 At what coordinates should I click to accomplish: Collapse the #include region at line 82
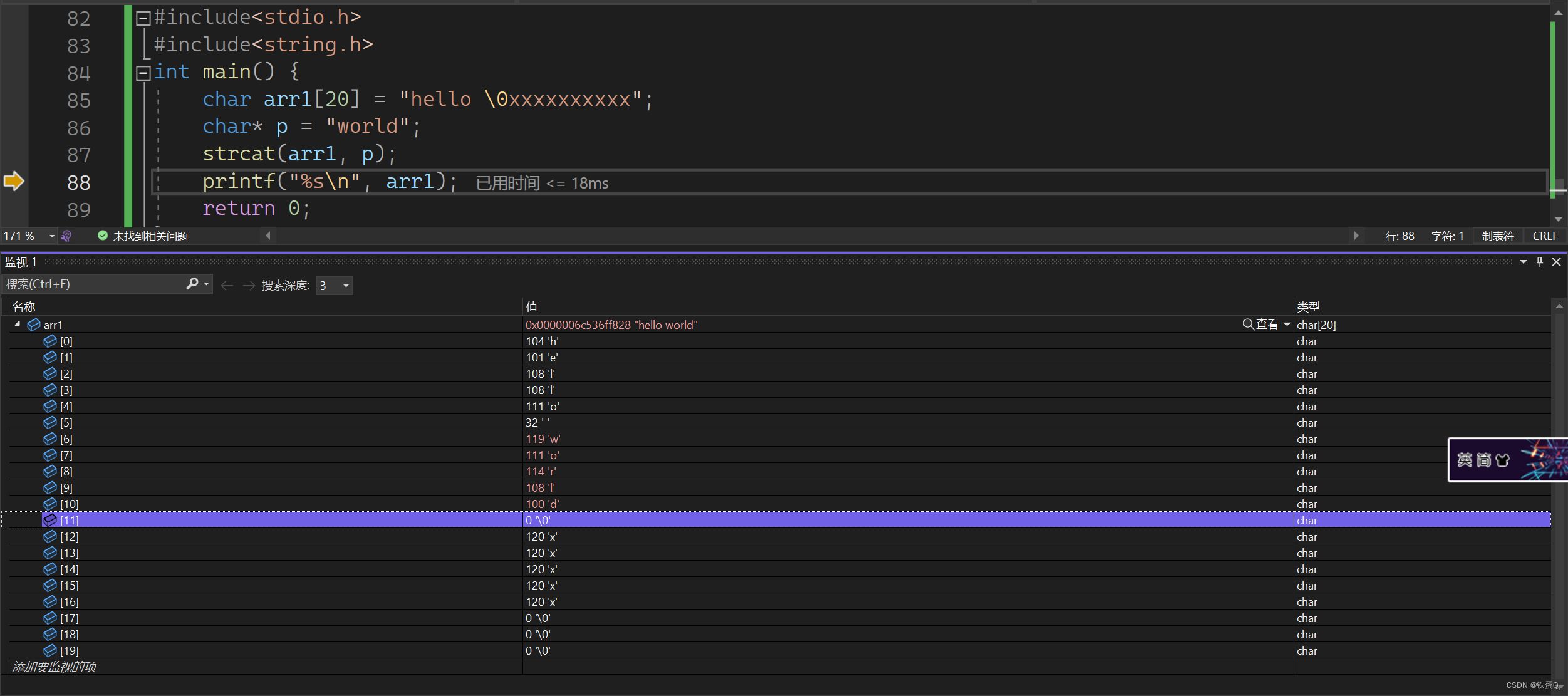click(x=143, y=18)
